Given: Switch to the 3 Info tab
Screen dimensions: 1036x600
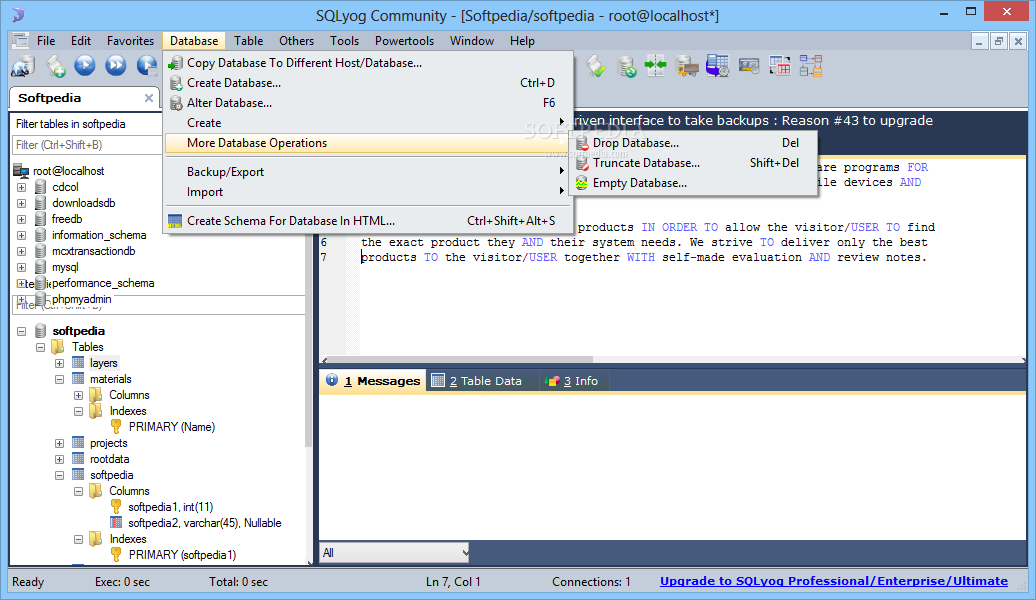Looking at the screenshot, I should coord(572,381).
